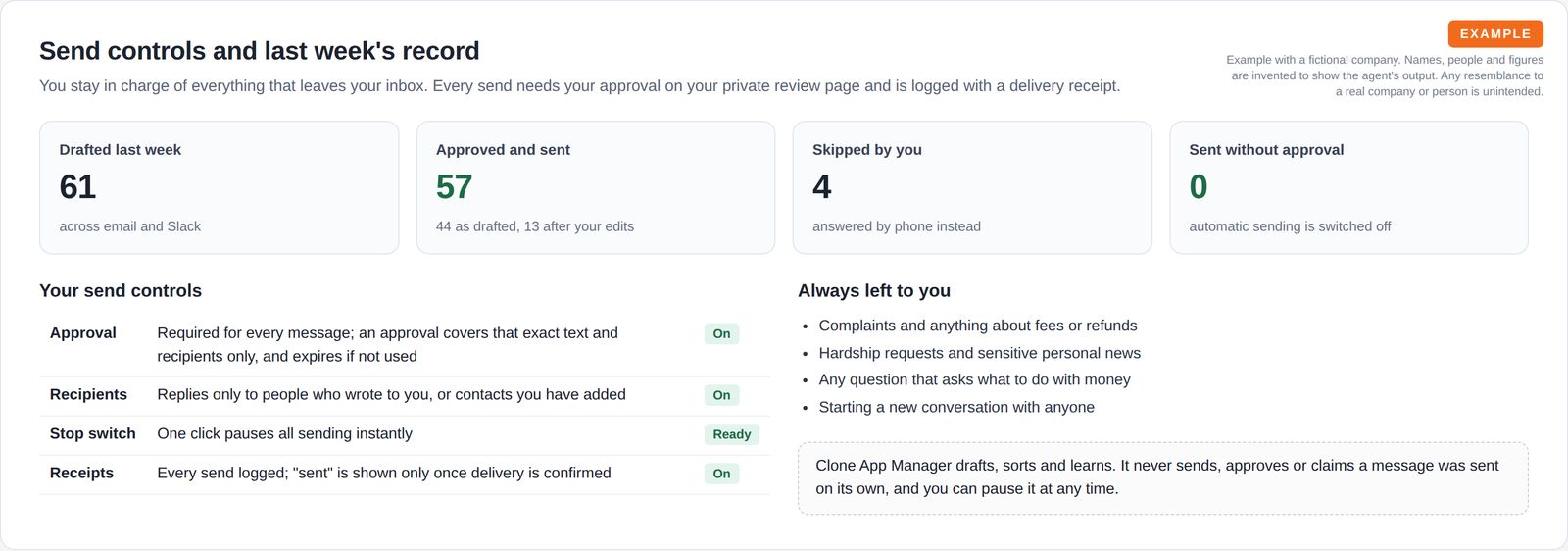Click the 'Recipients' row label

pyautogui.click(x=88, y=395)
